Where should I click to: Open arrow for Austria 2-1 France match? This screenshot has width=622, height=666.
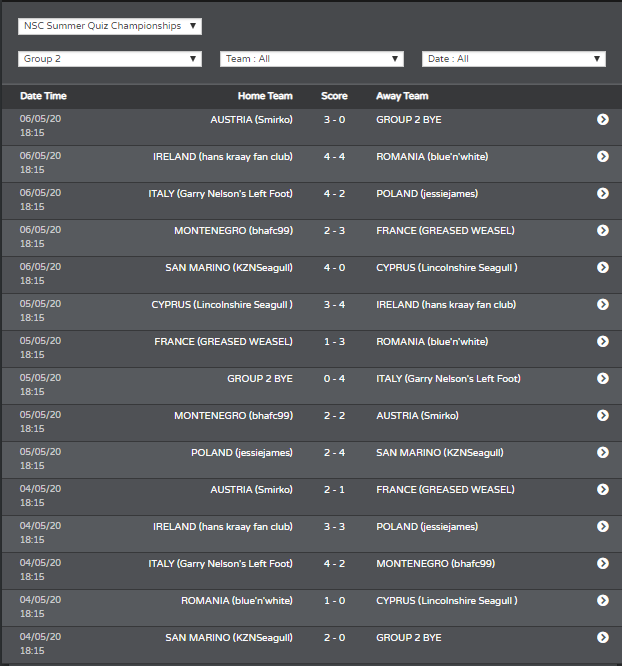[602, 489]
